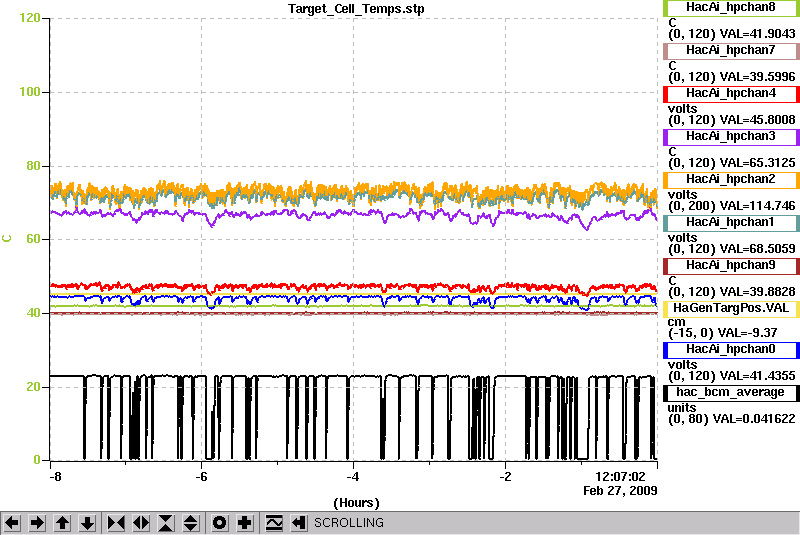Click the cm unit under HaGenTargPos.VAL

[677, 322]
